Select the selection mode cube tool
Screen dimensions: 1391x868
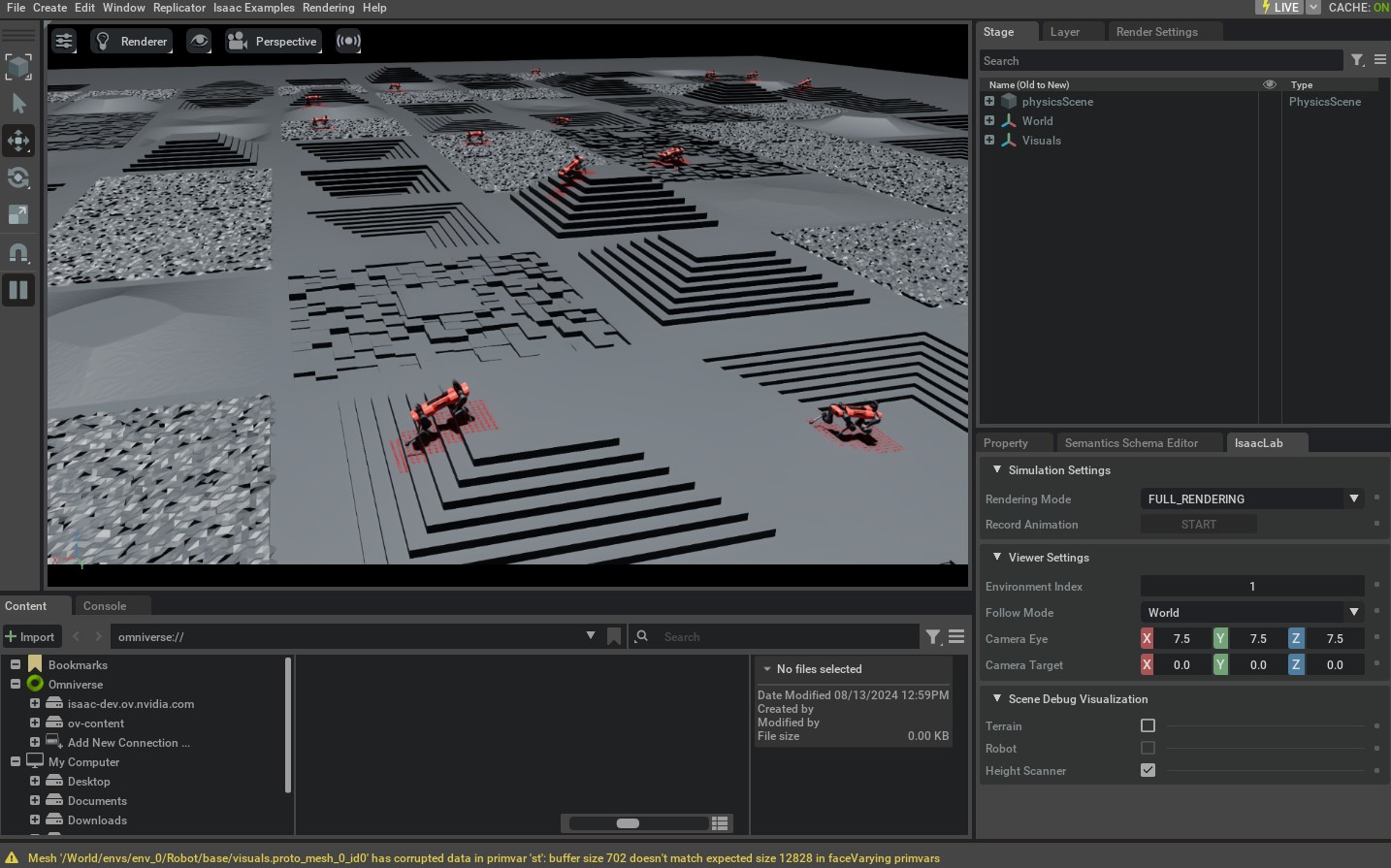tap(18, 67)
